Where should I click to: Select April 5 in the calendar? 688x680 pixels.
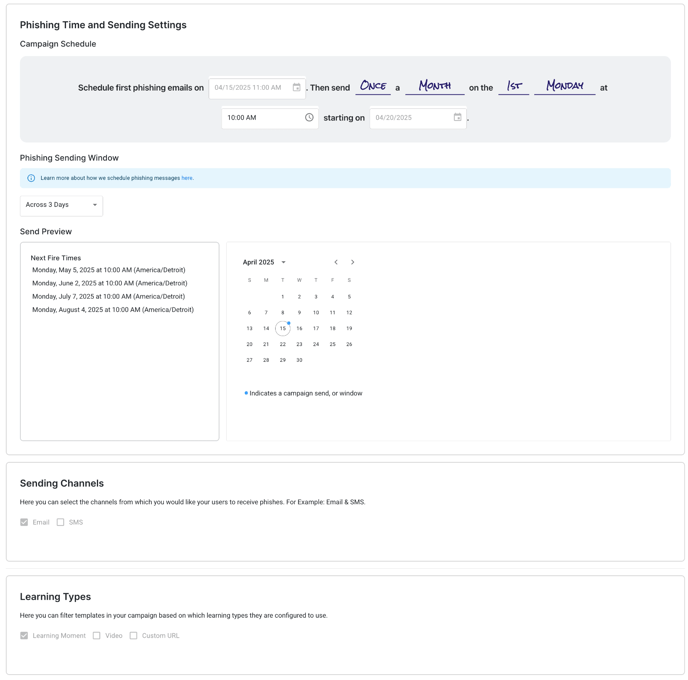click(349, 297)
